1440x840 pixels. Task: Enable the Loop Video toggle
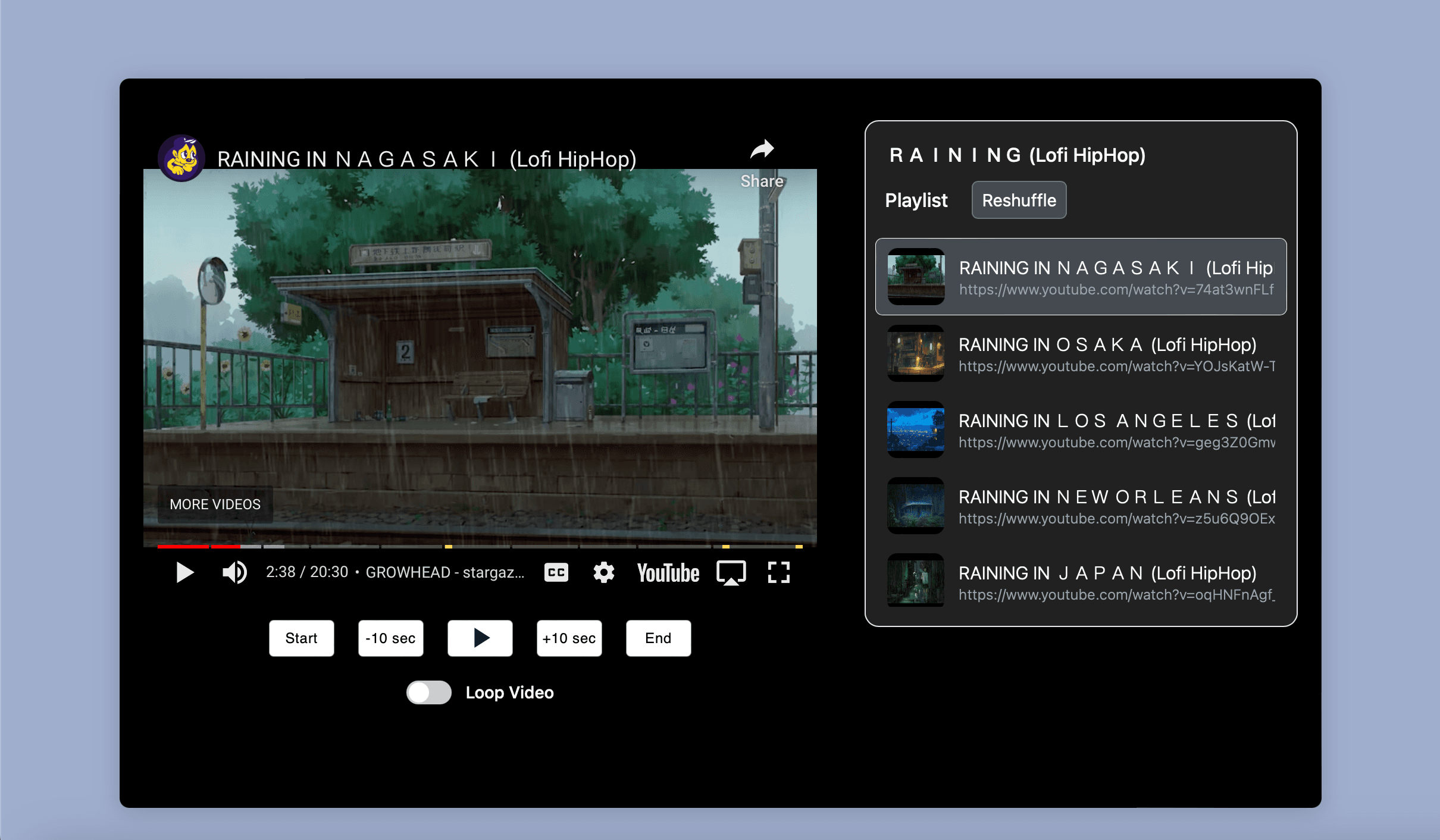428,692
